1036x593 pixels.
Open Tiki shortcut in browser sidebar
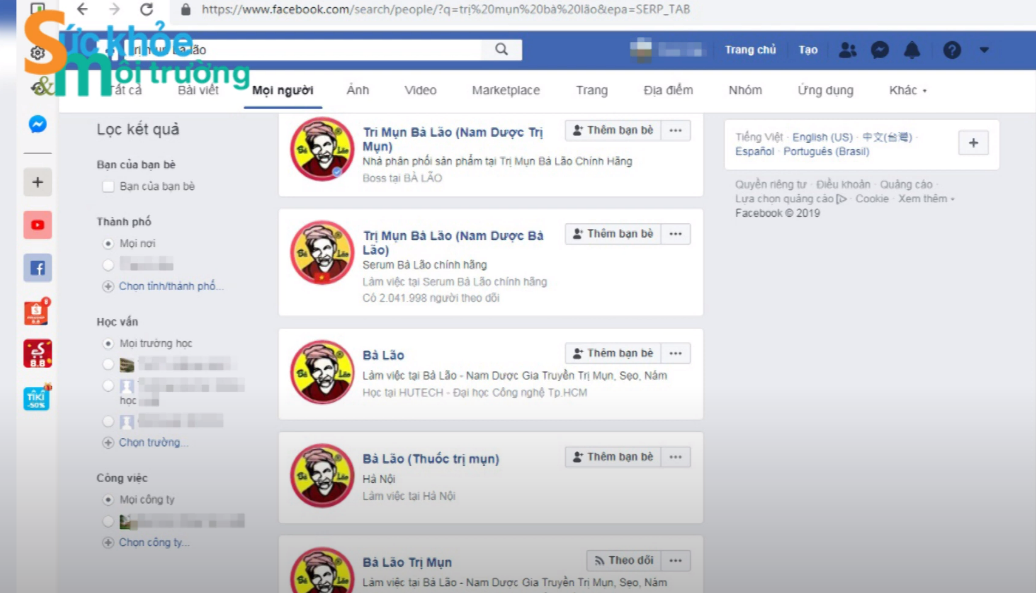[38, 398]
